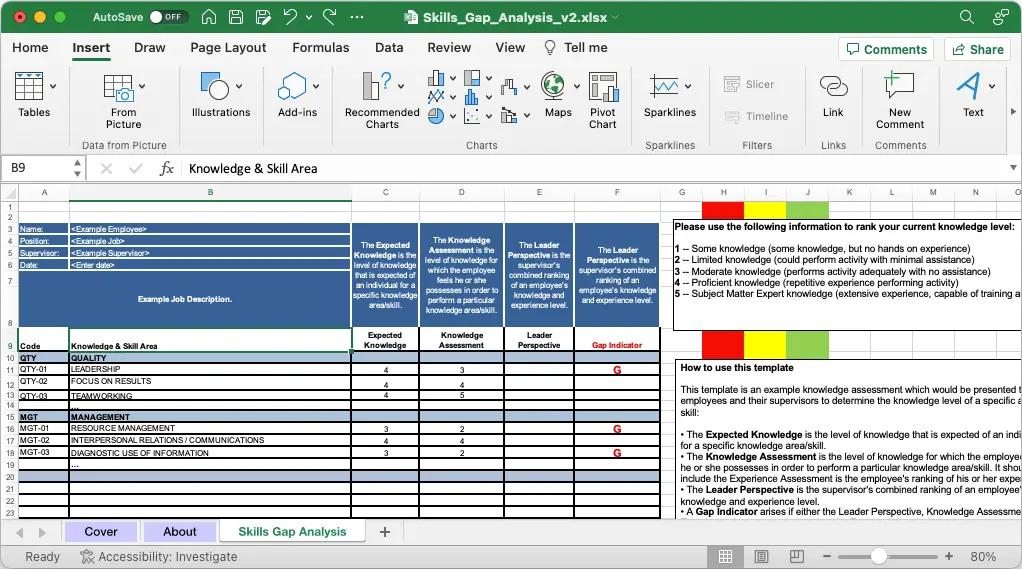This screenshot has height=569, width=1022.
Task: Add a New Comment
Action: 899,101
